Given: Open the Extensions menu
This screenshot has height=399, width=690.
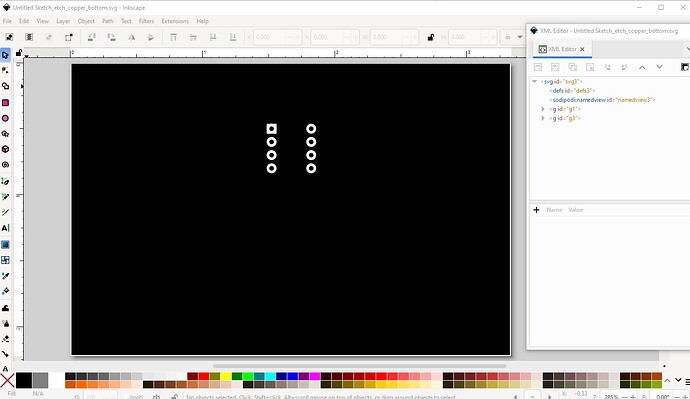Looking at the screenshot, I should click(175, 21).
